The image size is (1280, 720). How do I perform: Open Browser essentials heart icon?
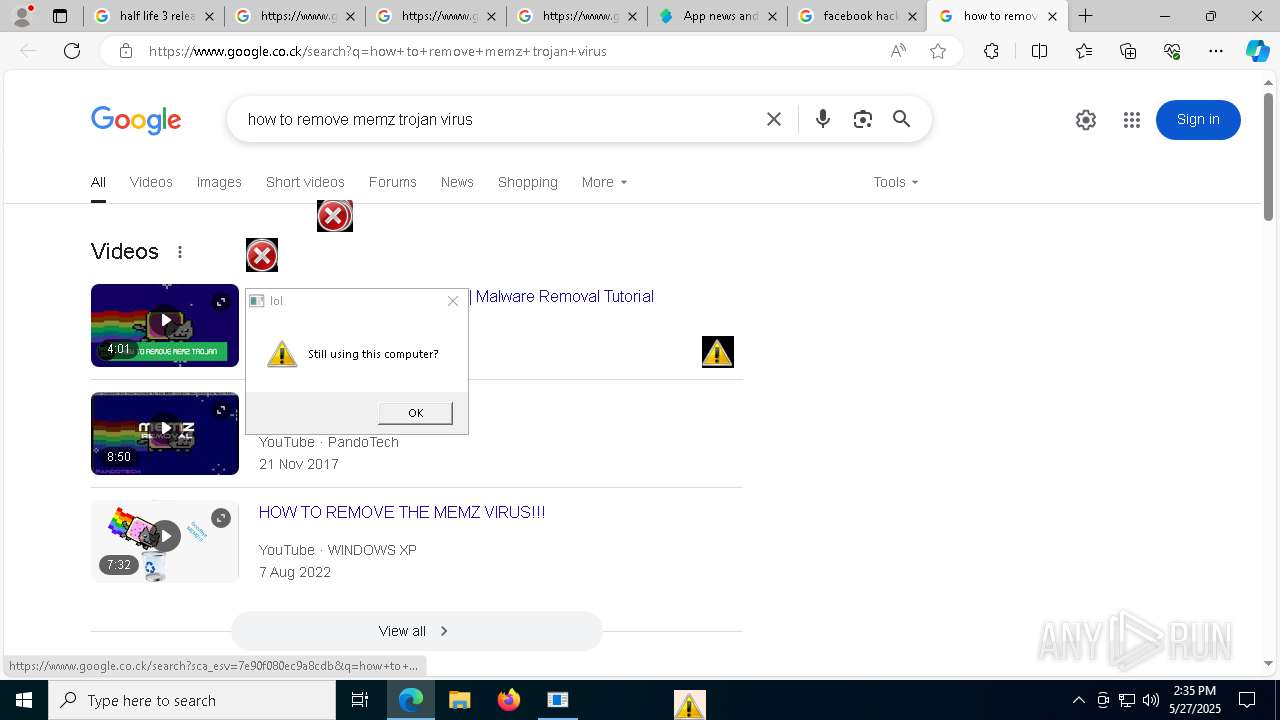[1172, 51]
